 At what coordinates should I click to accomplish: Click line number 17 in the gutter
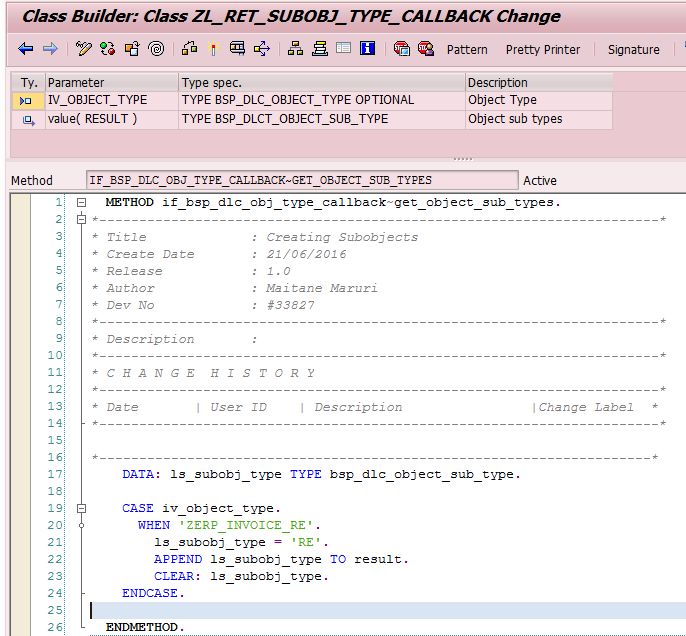(x=55, y=474)
